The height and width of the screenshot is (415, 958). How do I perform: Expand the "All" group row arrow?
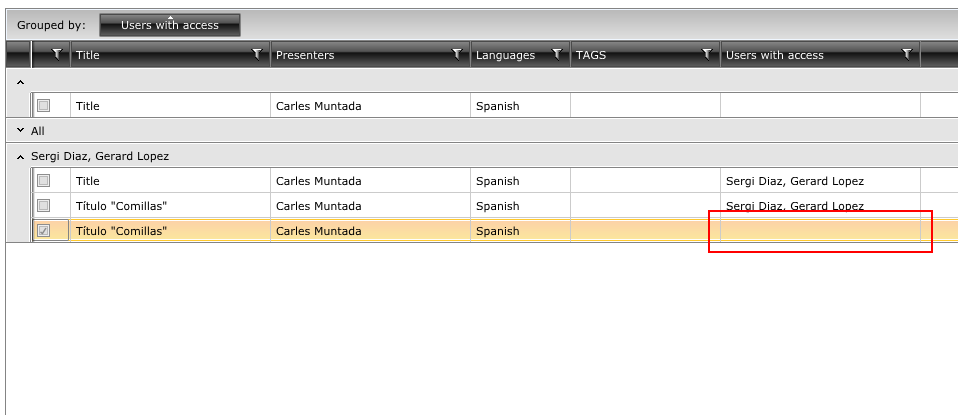pos(21,130)
